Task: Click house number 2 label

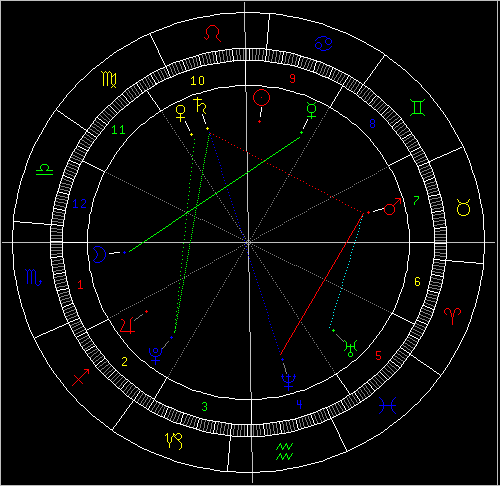Action: 124,361
